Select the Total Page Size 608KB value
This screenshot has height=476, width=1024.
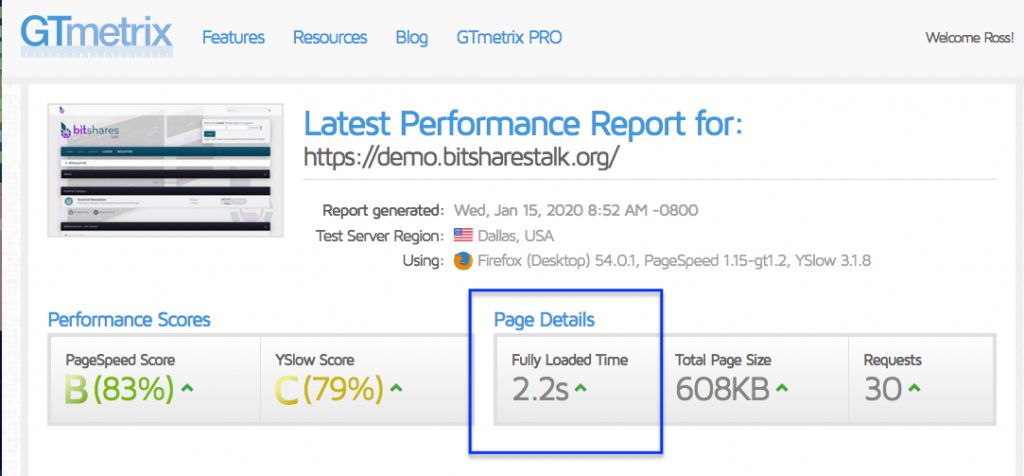pyautogui.click(x=722, y=390)
